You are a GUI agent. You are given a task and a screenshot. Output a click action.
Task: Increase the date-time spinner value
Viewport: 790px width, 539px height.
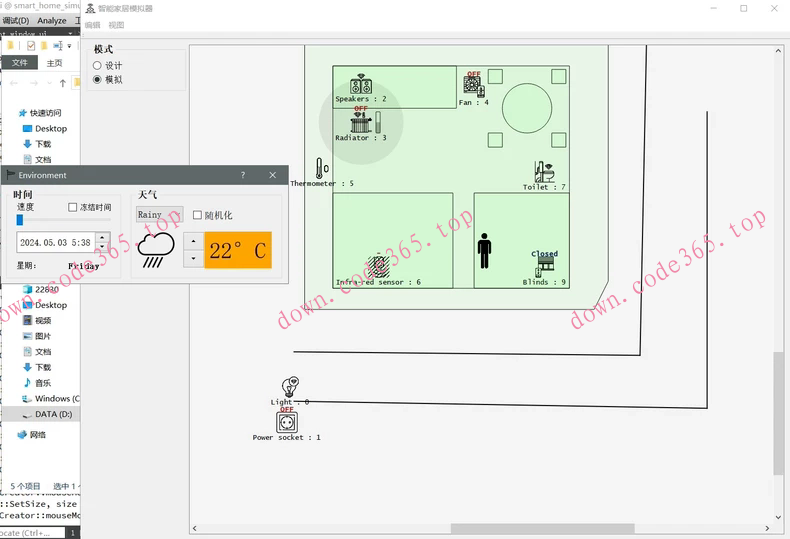[102, 237]
